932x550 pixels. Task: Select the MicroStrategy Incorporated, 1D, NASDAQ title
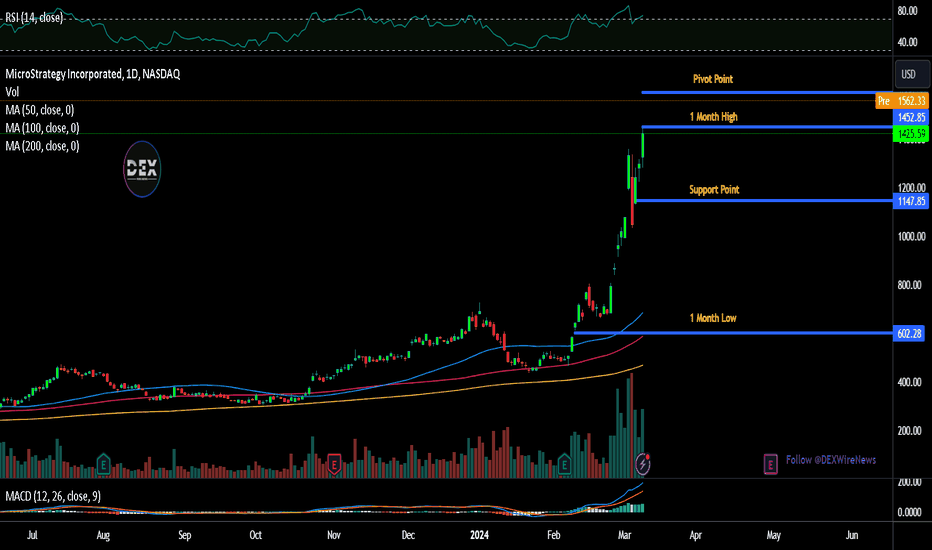point(93,74)
